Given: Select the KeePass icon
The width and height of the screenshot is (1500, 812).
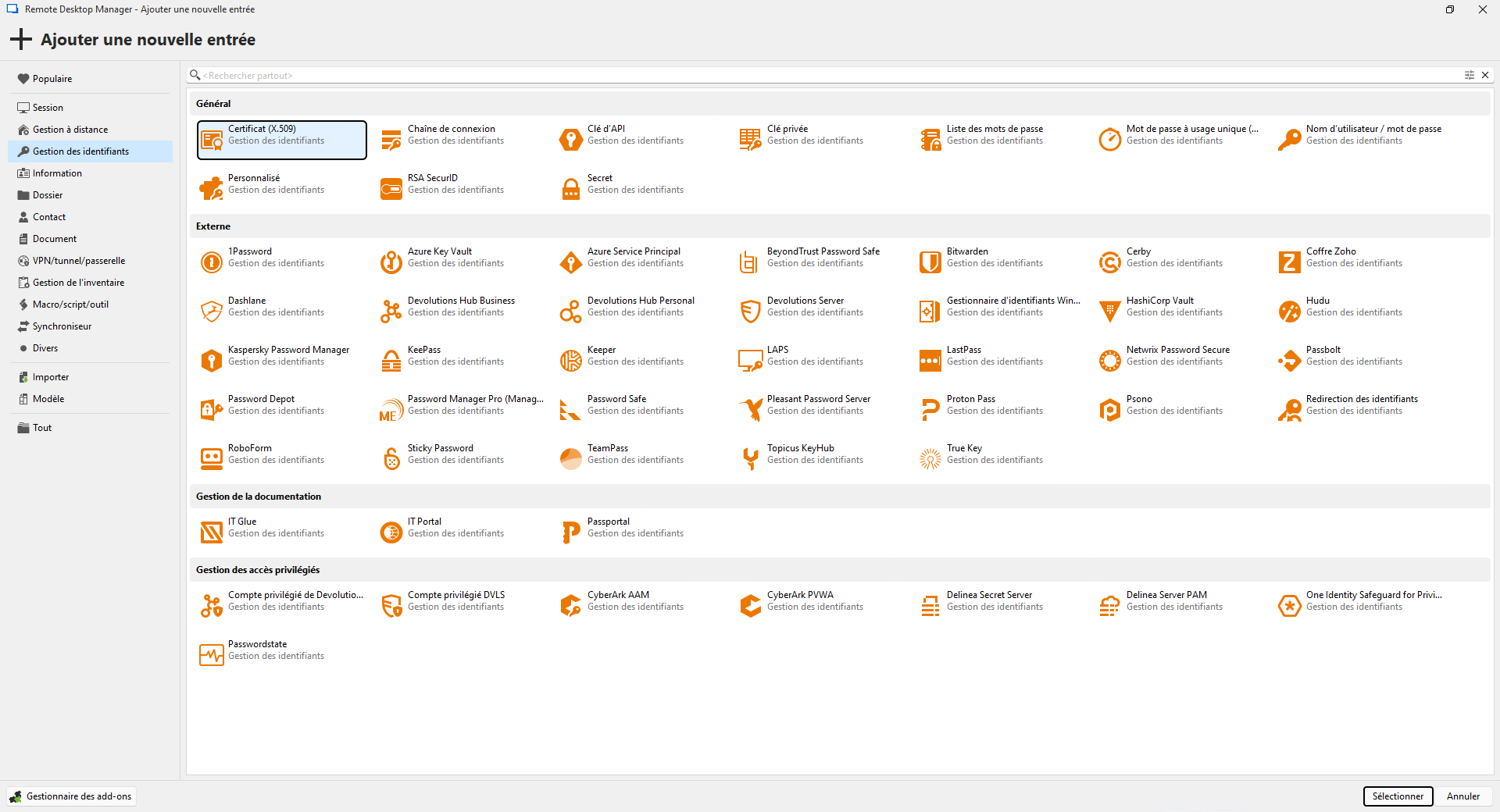Looking at the screenshot, I should point(391,361).
